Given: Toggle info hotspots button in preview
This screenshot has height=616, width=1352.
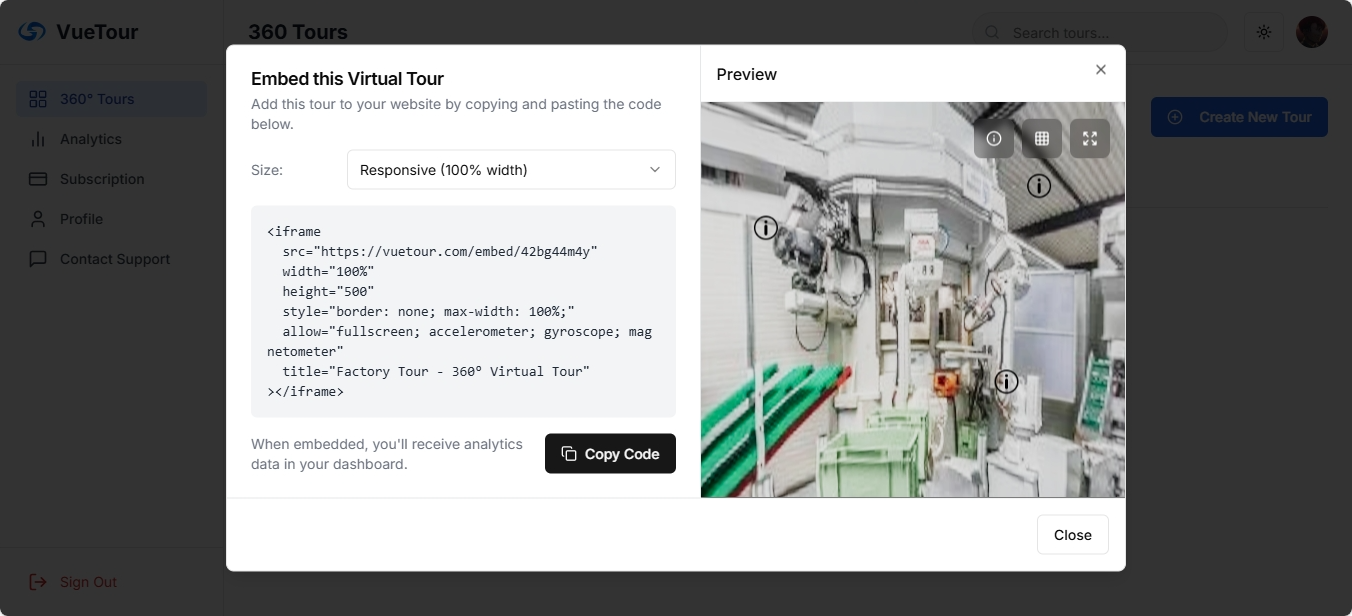Looking at the screenshot, I should [994, 139].
